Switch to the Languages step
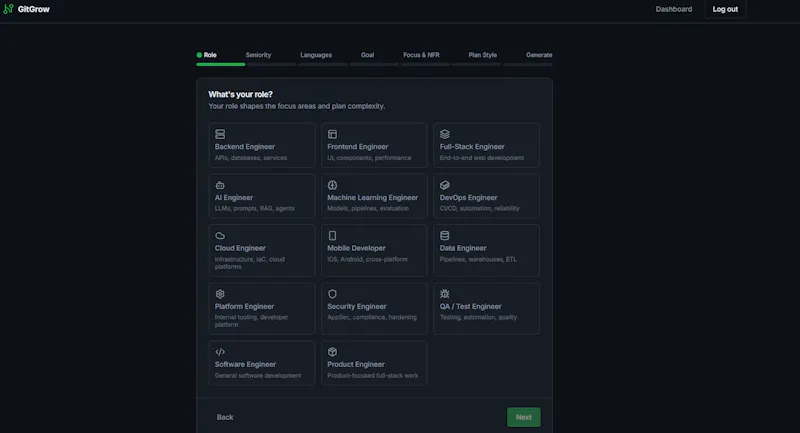Image resolution: width=800 pixels, height=433 pixels. click(x=316, y=55)
